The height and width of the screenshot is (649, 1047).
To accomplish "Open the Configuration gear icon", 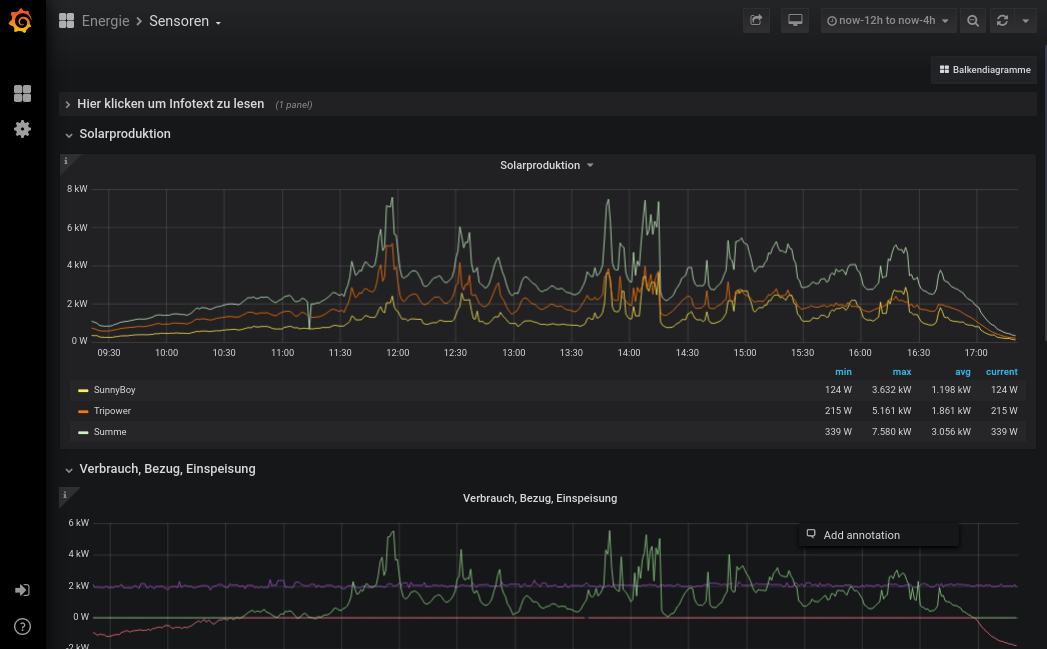I will 22,129.
